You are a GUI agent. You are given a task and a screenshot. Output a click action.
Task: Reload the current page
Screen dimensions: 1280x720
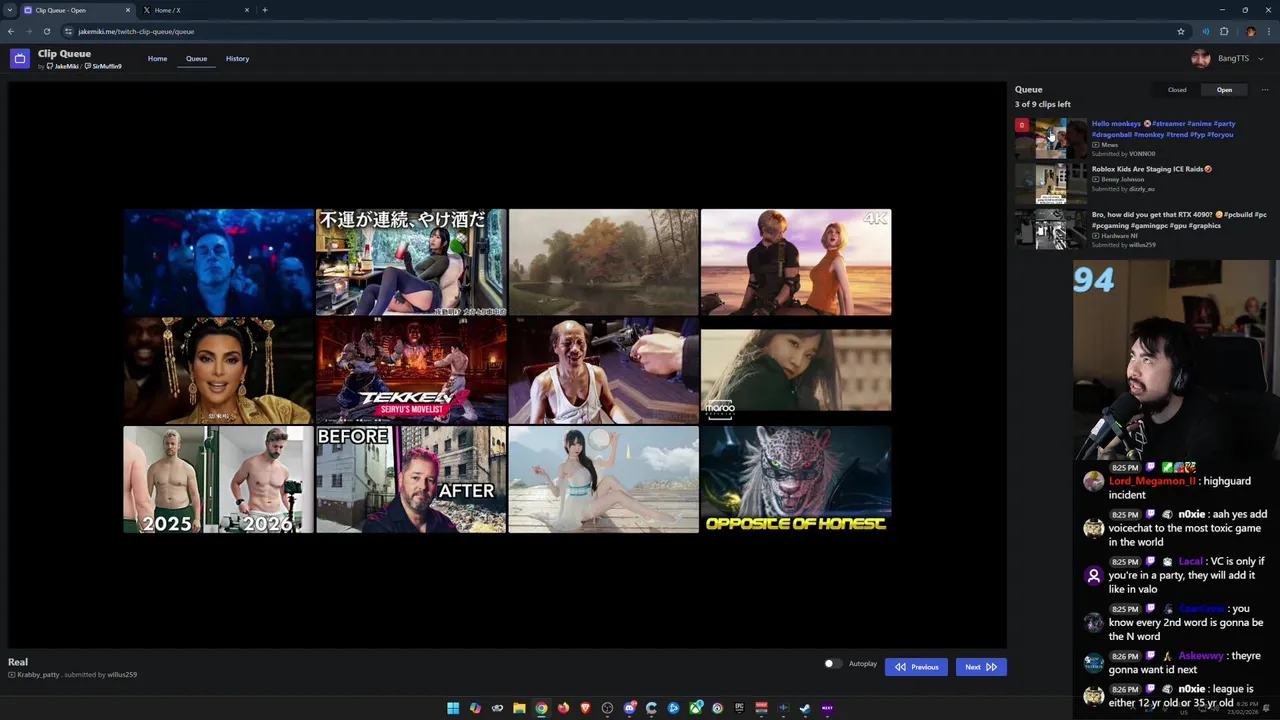[47, 31]
